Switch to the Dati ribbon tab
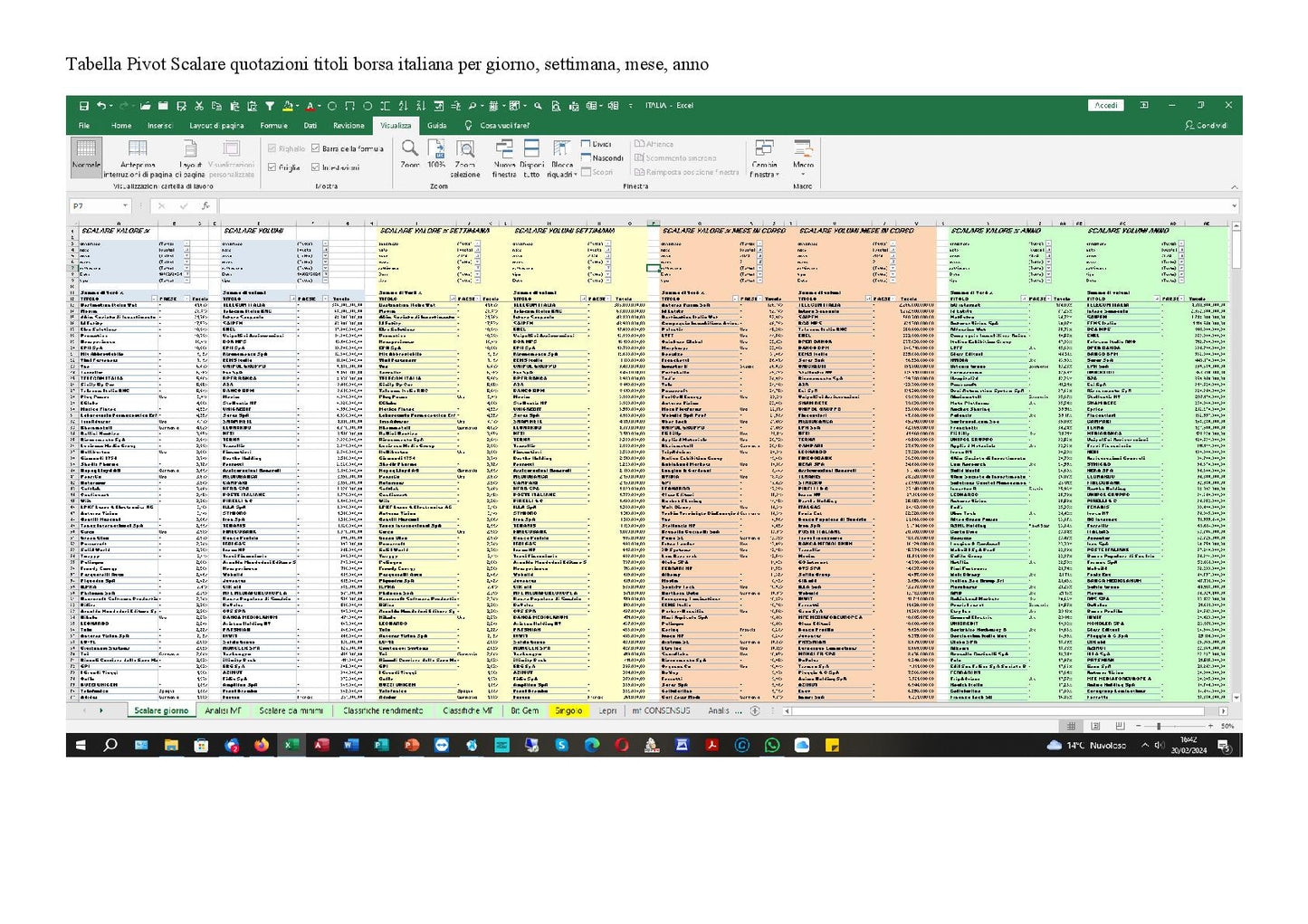Image resolution: width=1308 pixels, height=924 pixels. coord(310,126)
